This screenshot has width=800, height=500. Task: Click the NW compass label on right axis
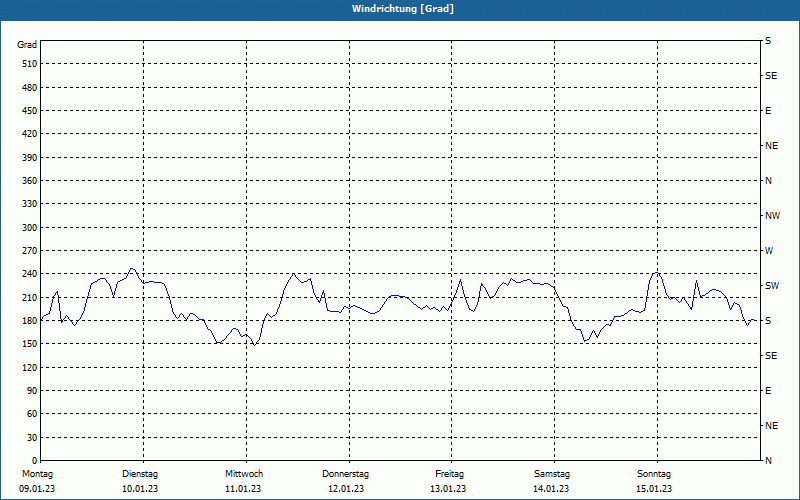pos(772,216)
